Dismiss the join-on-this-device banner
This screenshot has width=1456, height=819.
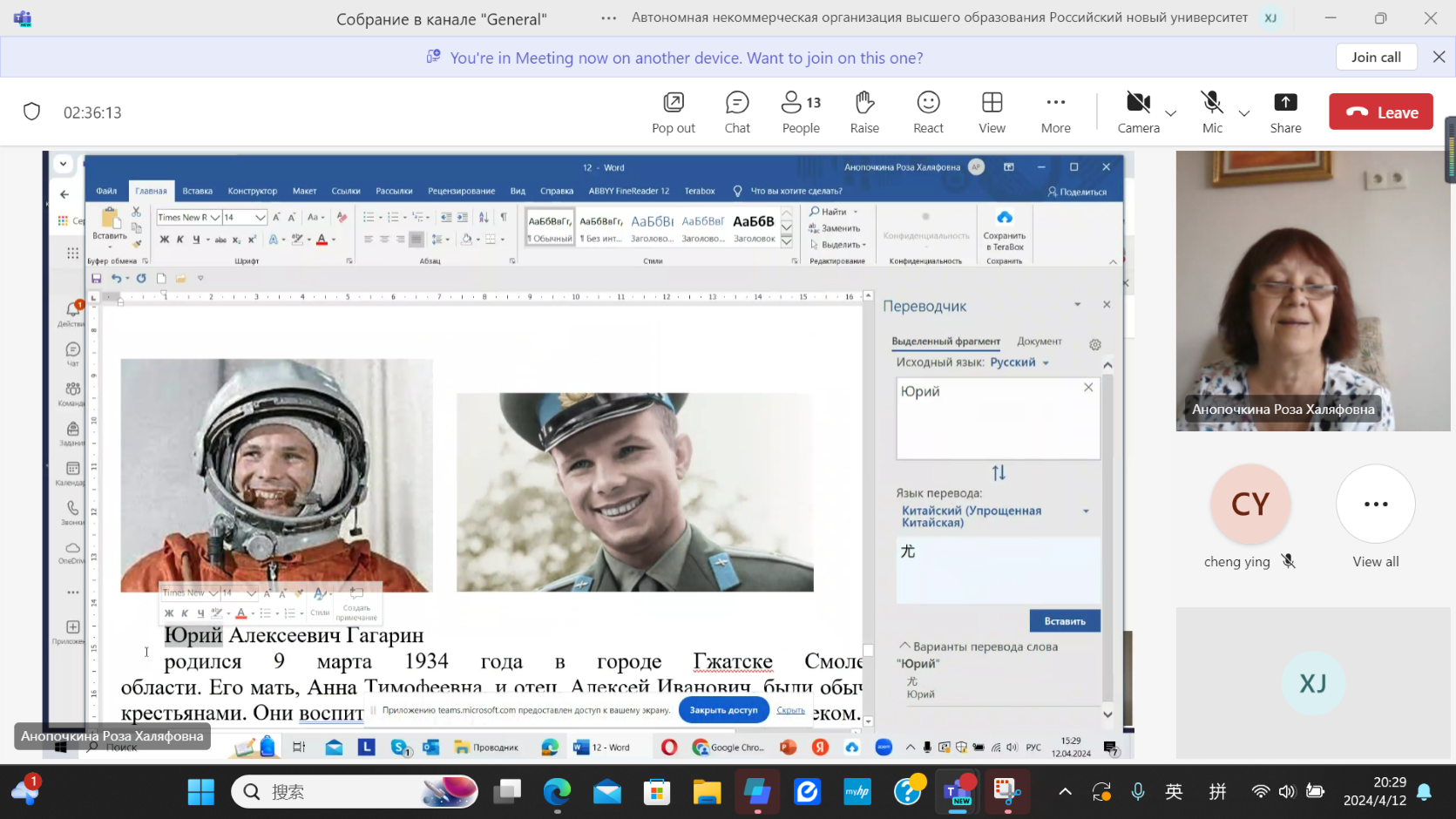click(1439, 57)
